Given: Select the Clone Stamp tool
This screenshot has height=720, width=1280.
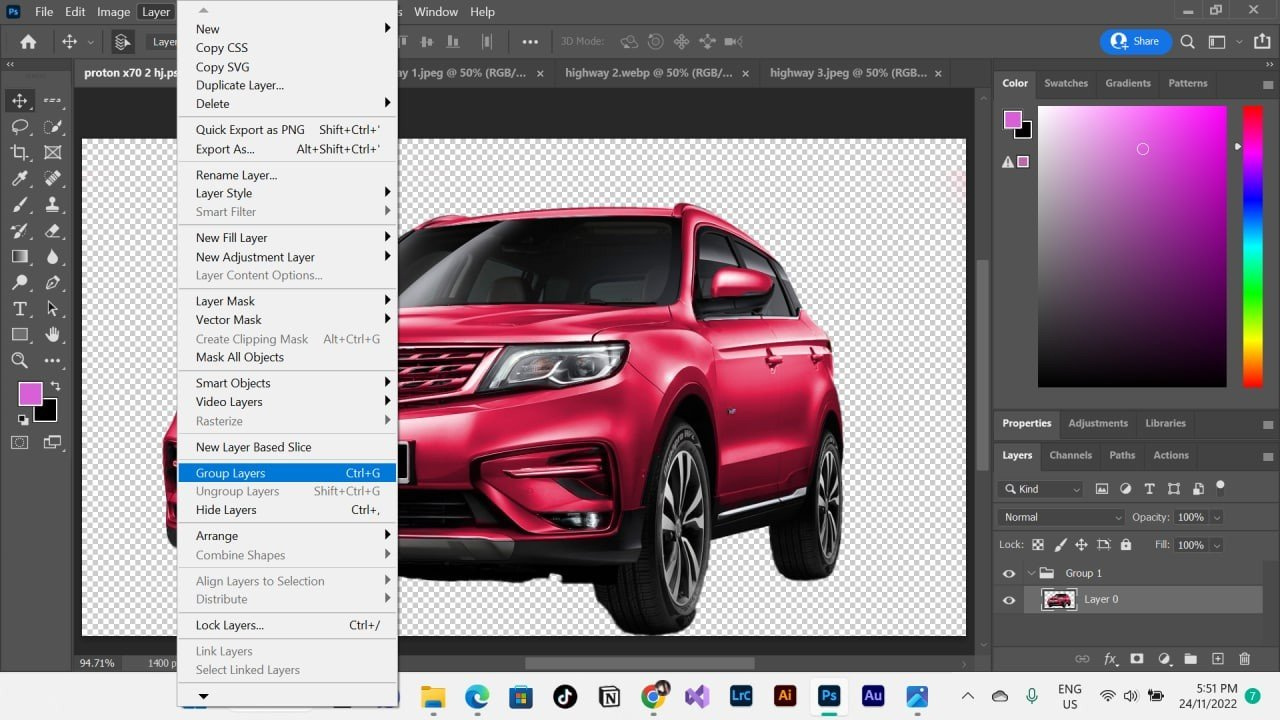Looking at the screenshot, I should (53, 205).
